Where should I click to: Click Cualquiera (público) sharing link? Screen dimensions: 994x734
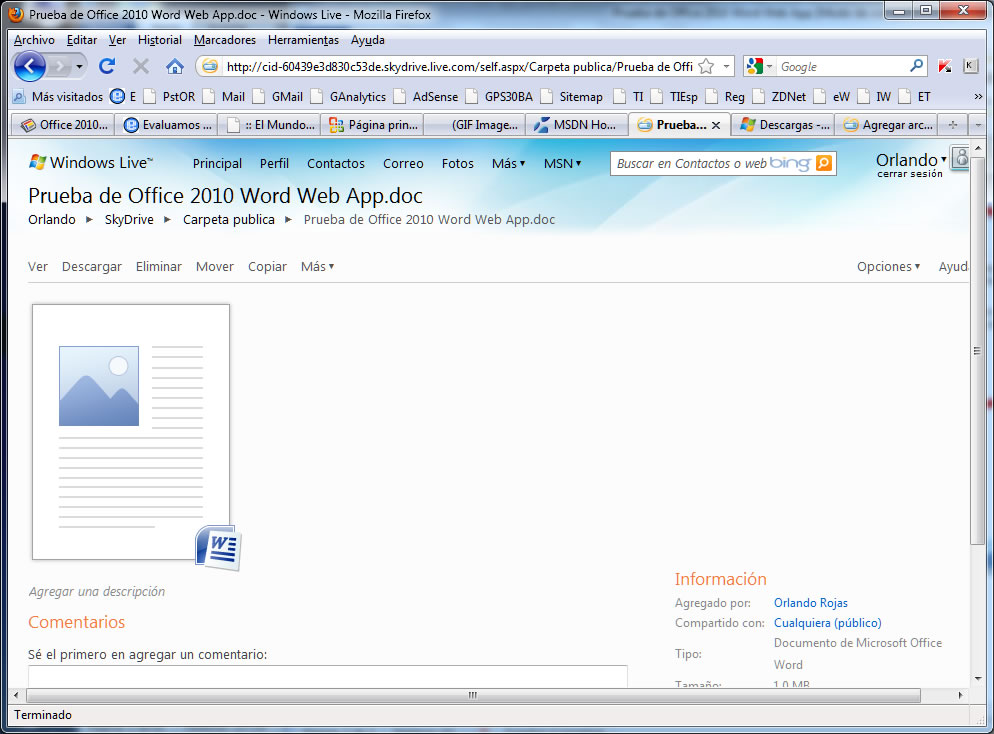click(827, 623)
